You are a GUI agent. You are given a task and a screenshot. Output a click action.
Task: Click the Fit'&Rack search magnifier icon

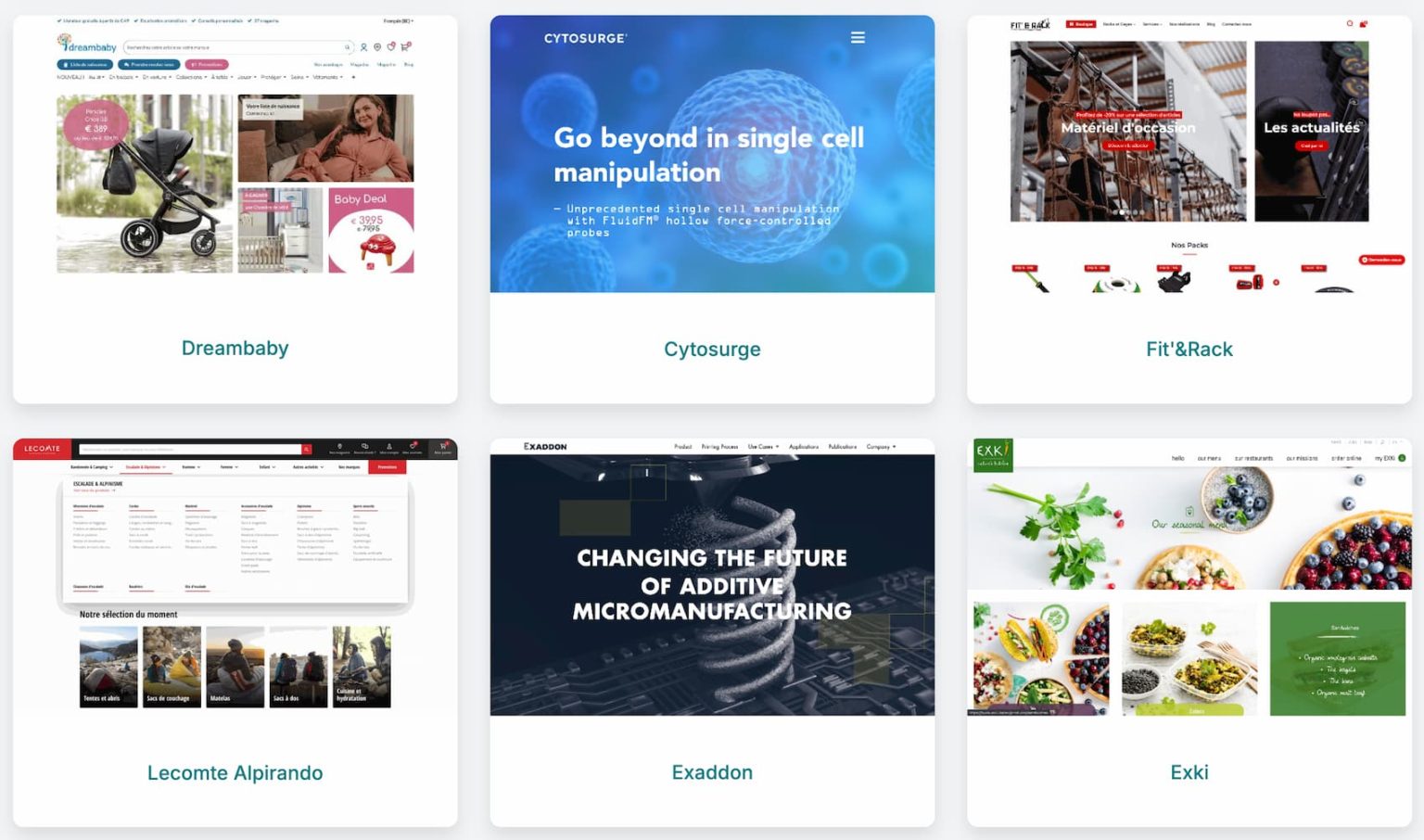1350,24
